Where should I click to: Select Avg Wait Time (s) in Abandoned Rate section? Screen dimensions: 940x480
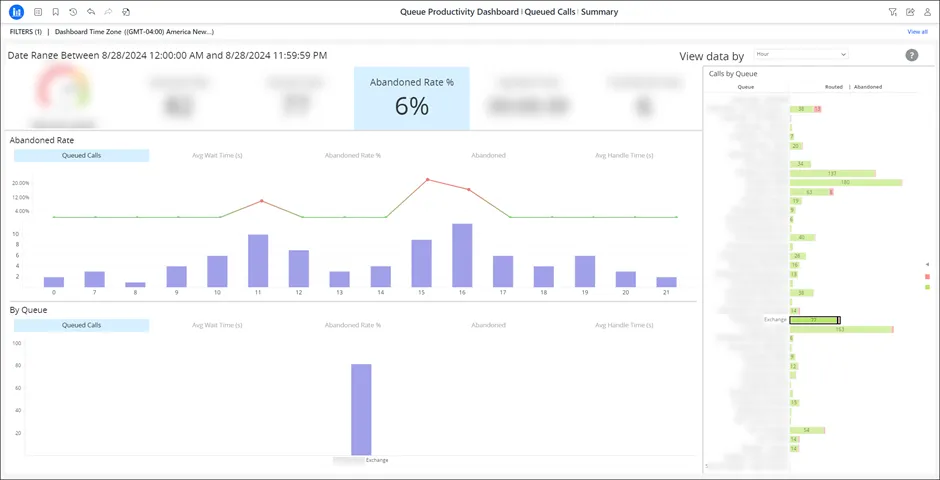[217, 155]
